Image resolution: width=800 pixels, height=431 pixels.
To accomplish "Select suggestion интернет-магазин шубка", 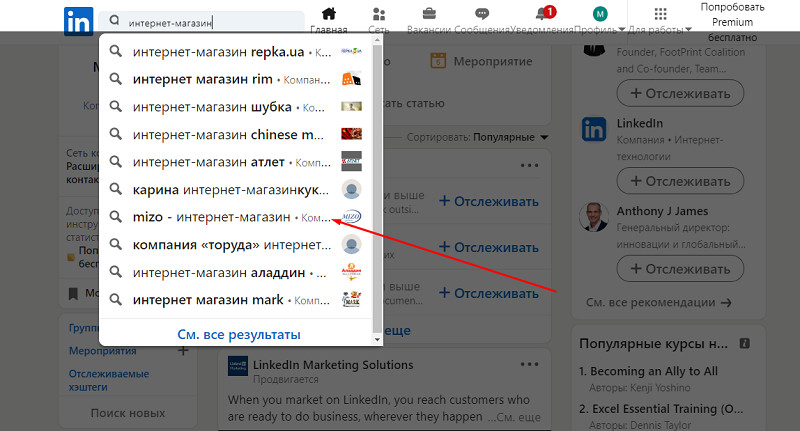I will click(236, 107).
